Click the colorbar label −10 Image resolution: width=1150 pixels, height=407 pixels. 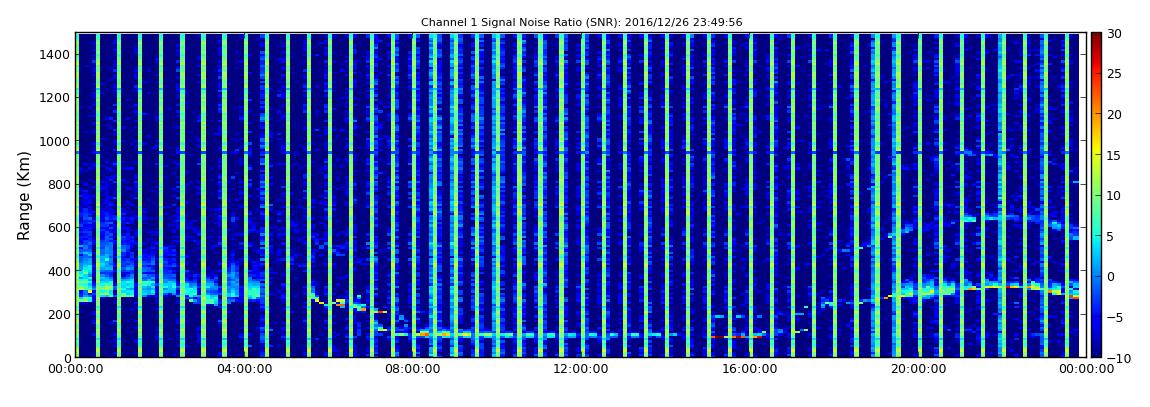pos(1116,358)
